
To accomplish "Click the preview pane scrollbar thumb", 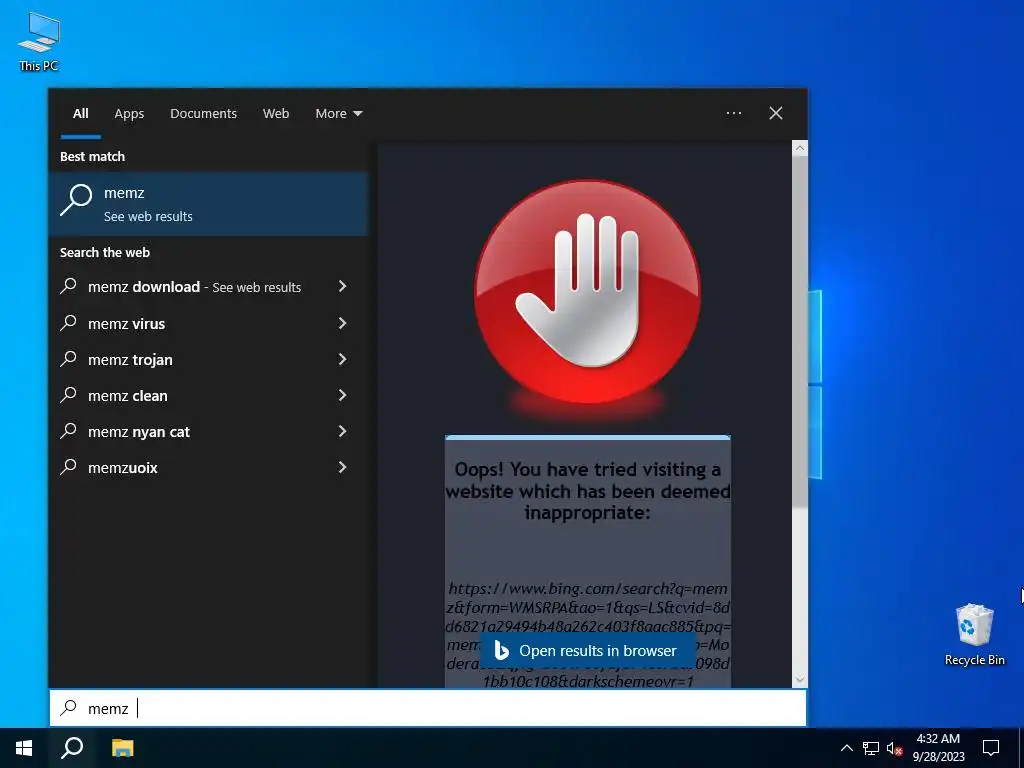I will tap(799, 333).
